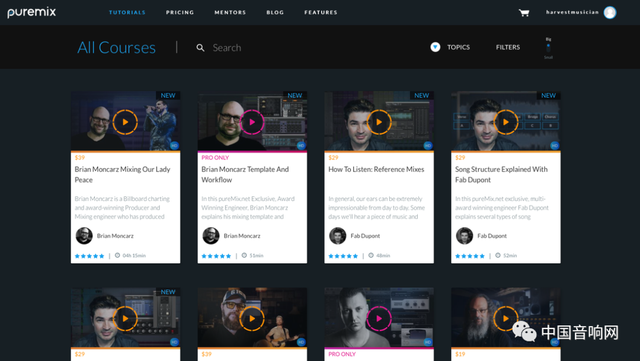Open the PRICING nav item
640x361 pixels.
(x=180, y=13)
